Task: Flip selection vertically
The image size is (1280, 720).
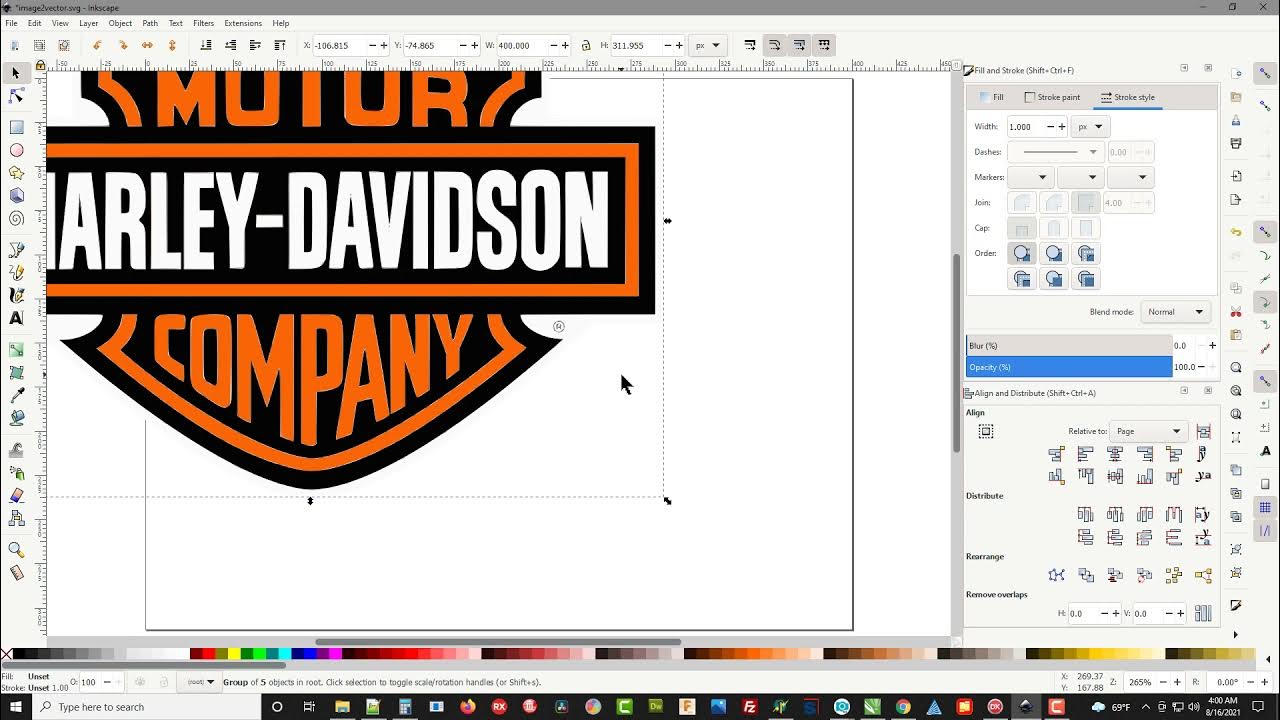Action: 172,45
